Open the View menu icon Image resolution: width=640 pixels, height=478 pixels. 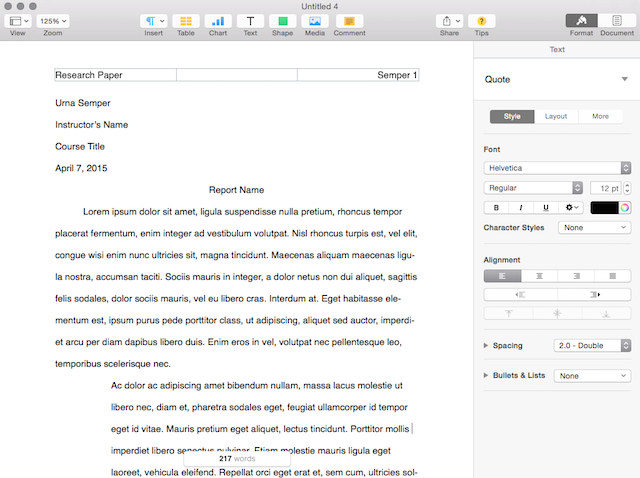(18, 21)
